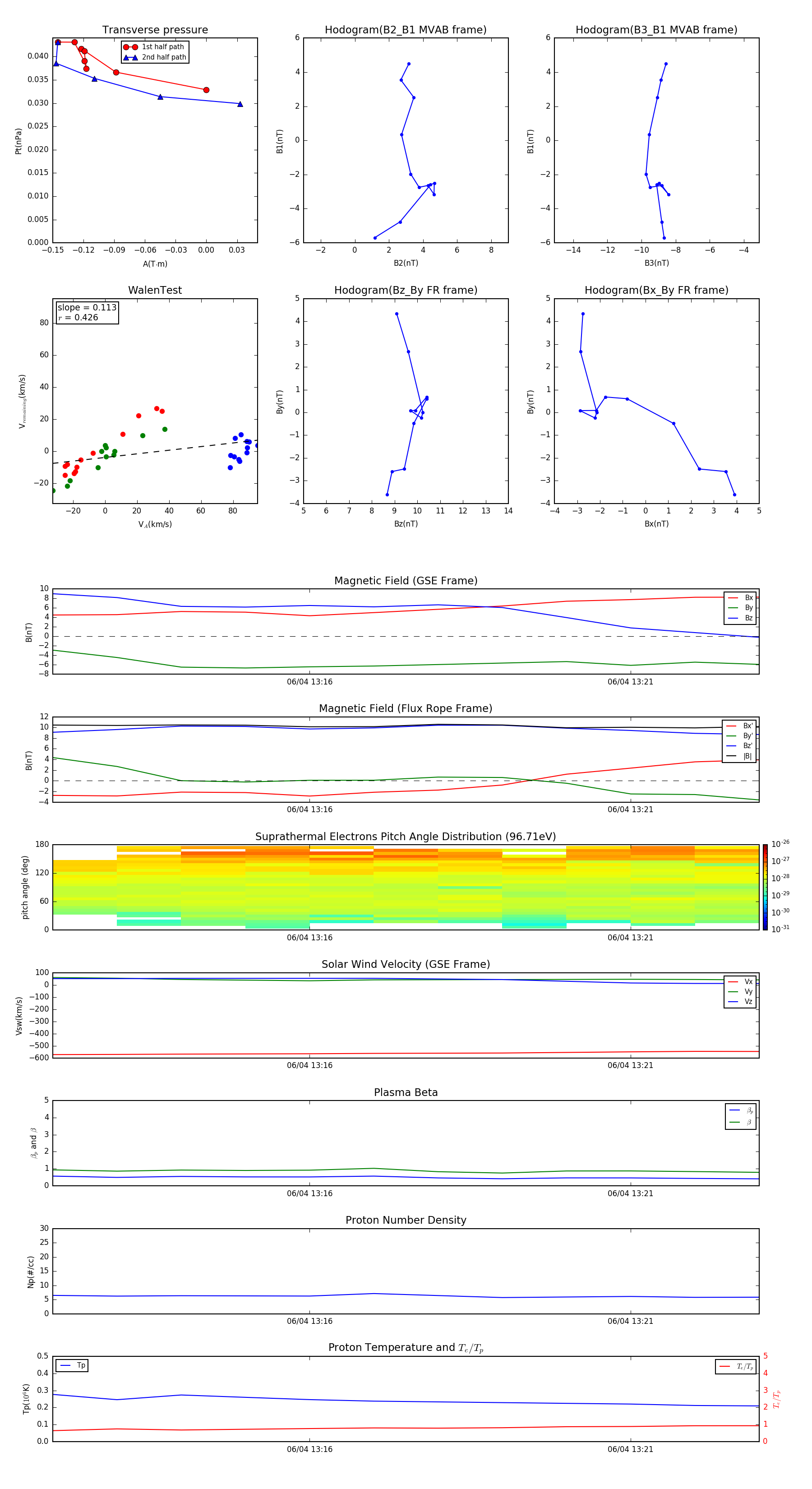Click 'Vx' in the Solar Wind legend
This screenshot has width=812, height=1489.
pos(740,981)
